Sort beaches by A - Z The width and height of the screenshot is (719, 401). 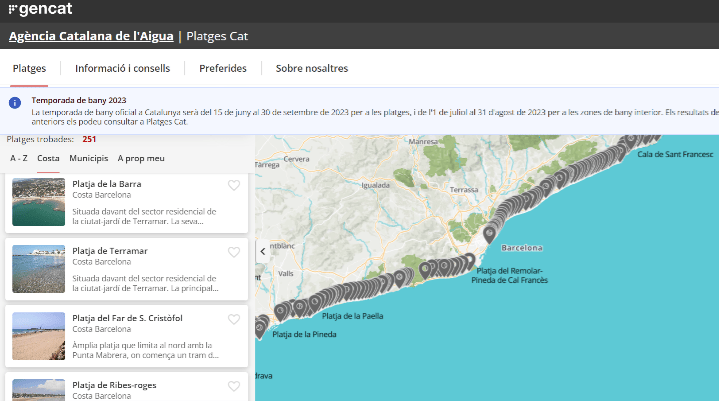click(19, 158)
